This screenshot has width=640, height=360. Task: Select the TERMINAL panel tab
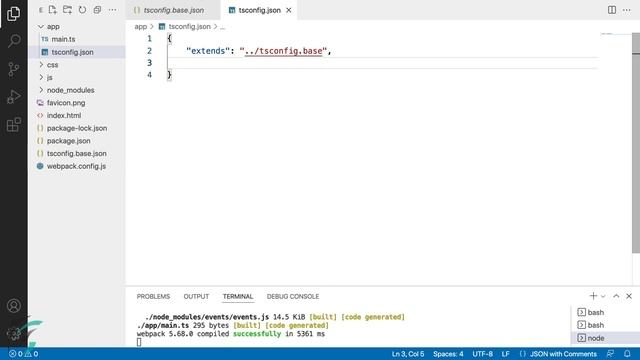point(238,296)
